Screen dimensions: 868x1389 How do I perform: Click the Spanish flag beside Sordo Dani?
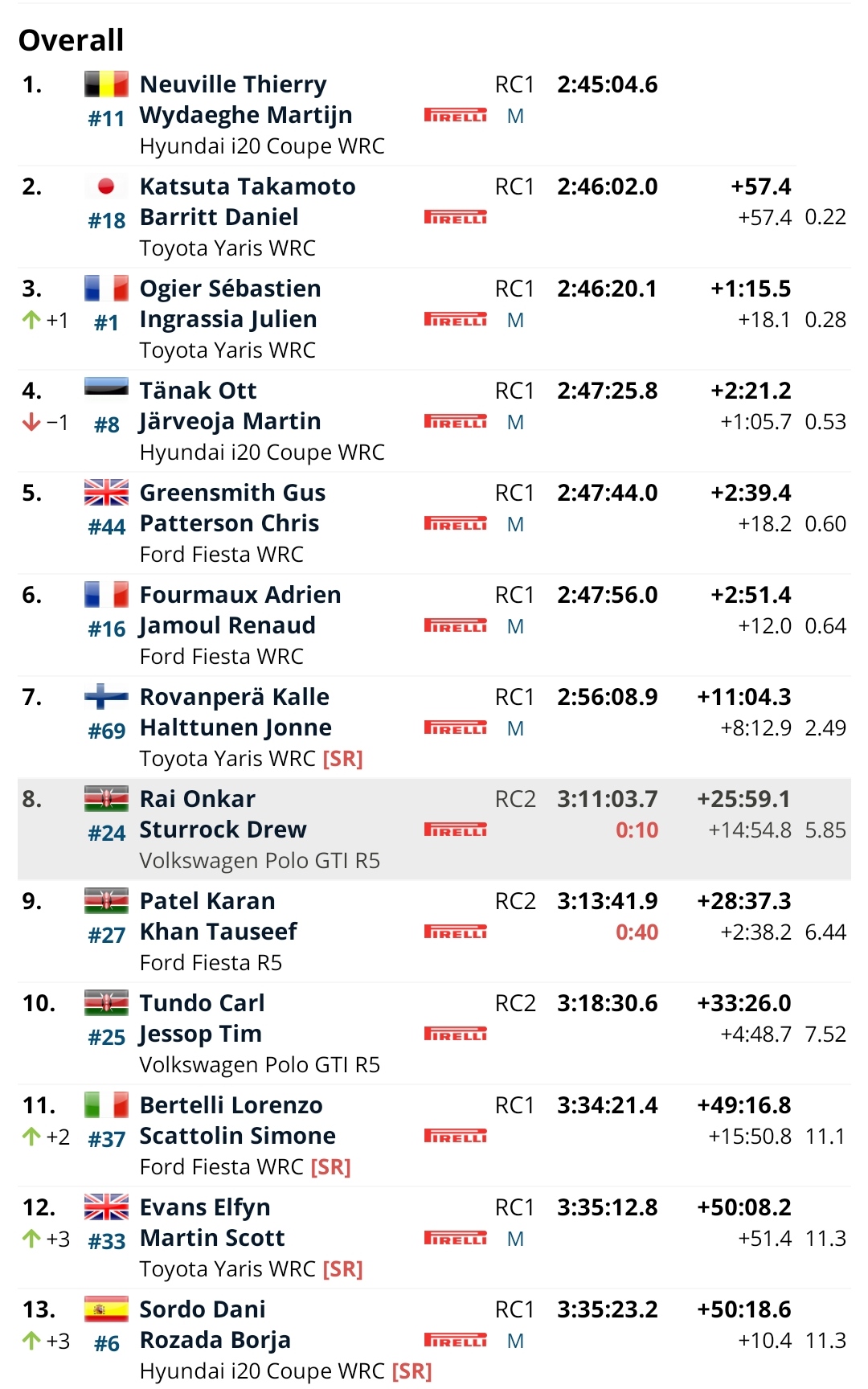106,1309
